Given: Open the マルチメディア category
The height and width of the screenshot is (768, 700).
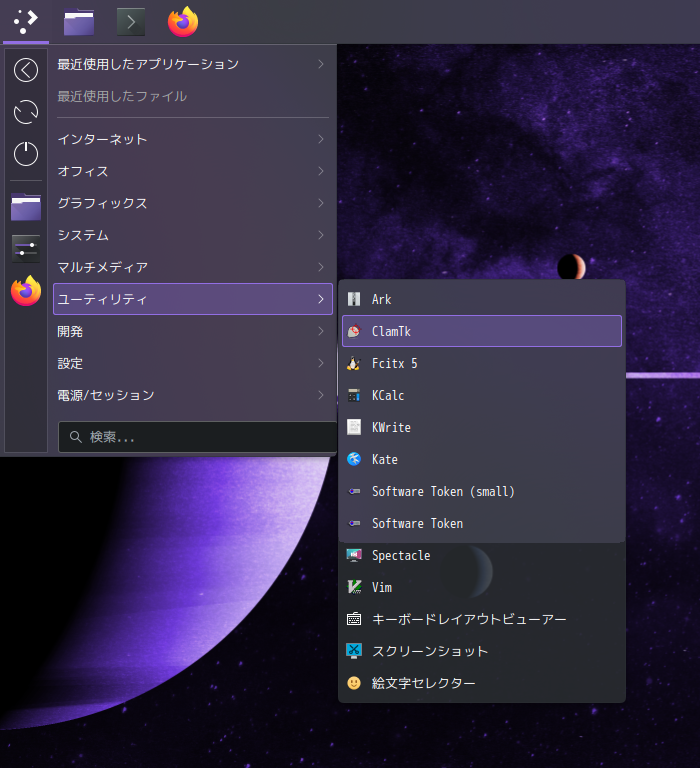Looking at the screenshot, I should click(193, 267).
